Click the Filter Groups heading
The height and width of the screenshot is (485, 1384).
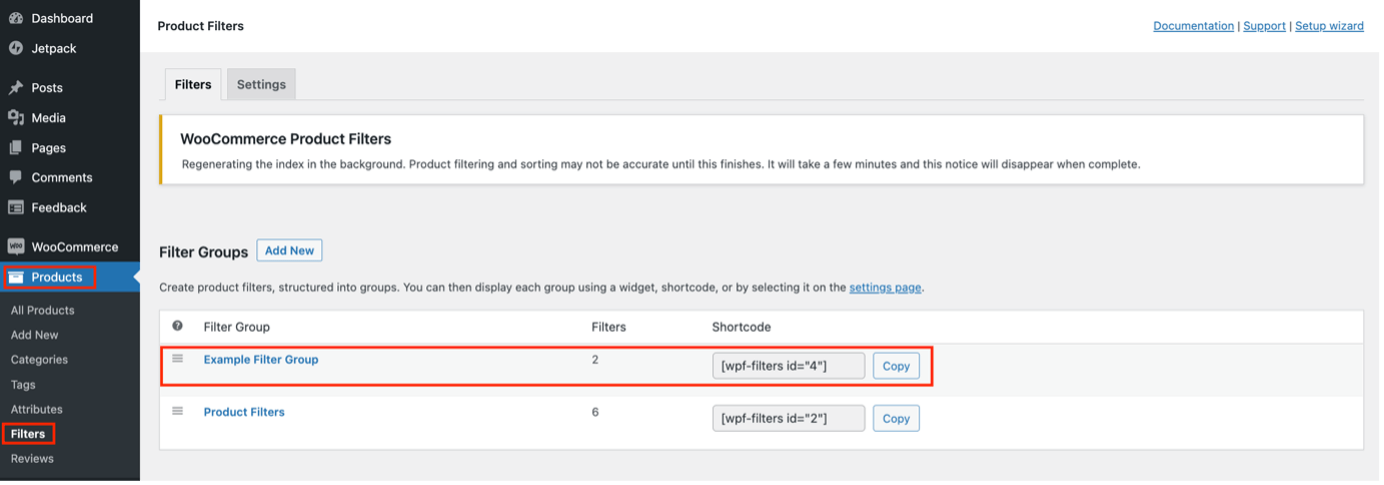pyautogui.click(x=203, y=252)
